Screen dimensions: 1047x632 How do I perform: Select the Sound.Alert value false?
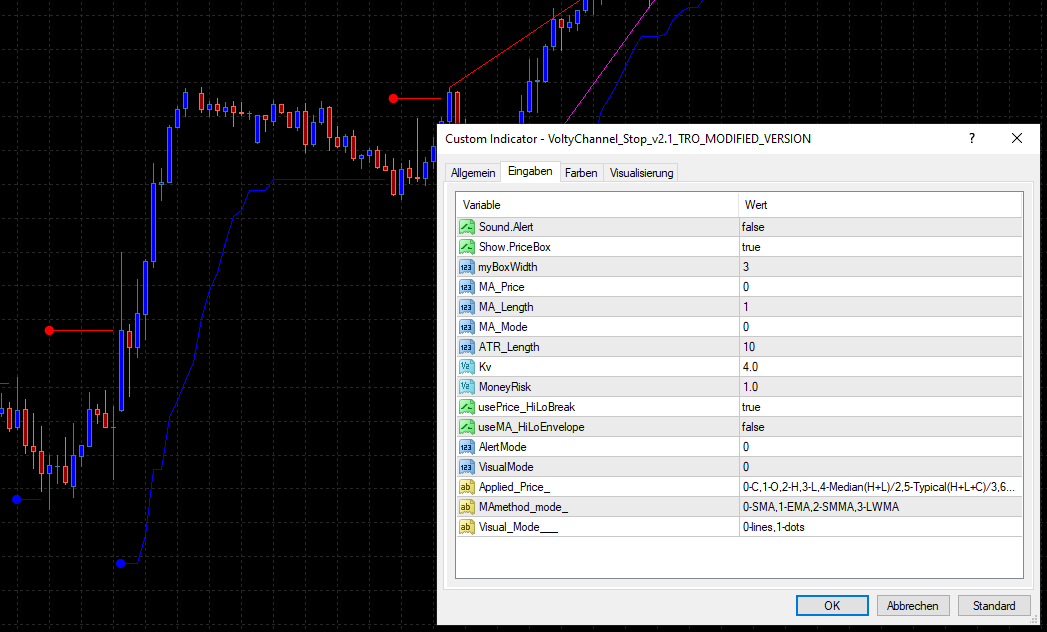753,226
